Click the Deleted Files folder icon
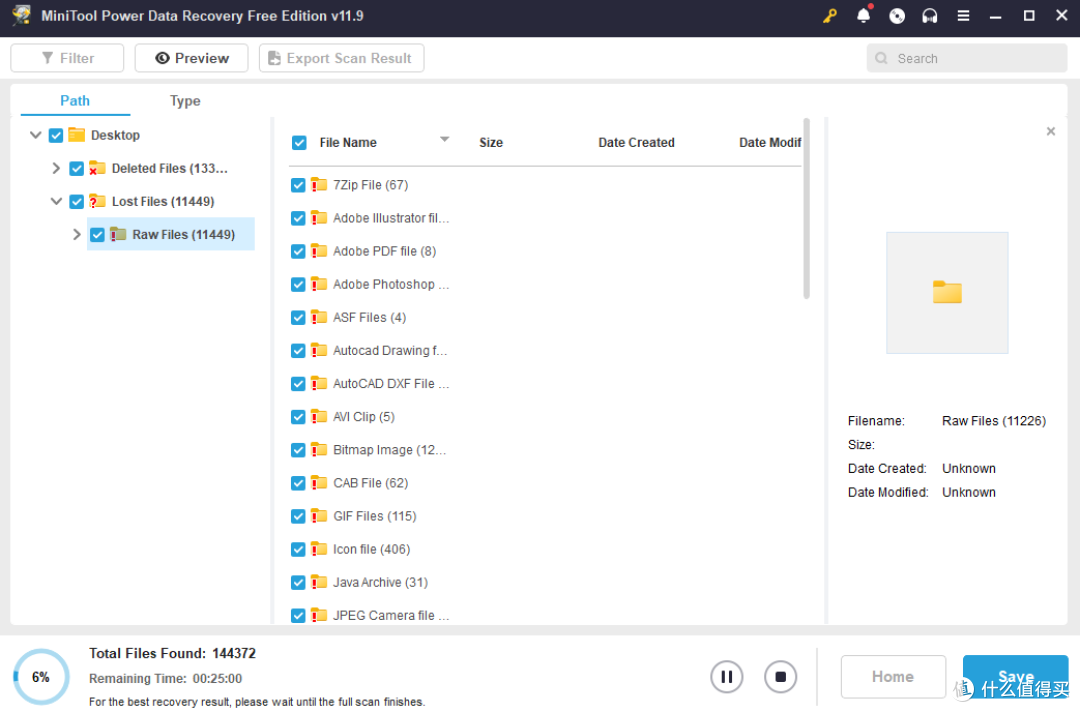The height and width of the screenshot is (712, 1080). pos(97,168)
